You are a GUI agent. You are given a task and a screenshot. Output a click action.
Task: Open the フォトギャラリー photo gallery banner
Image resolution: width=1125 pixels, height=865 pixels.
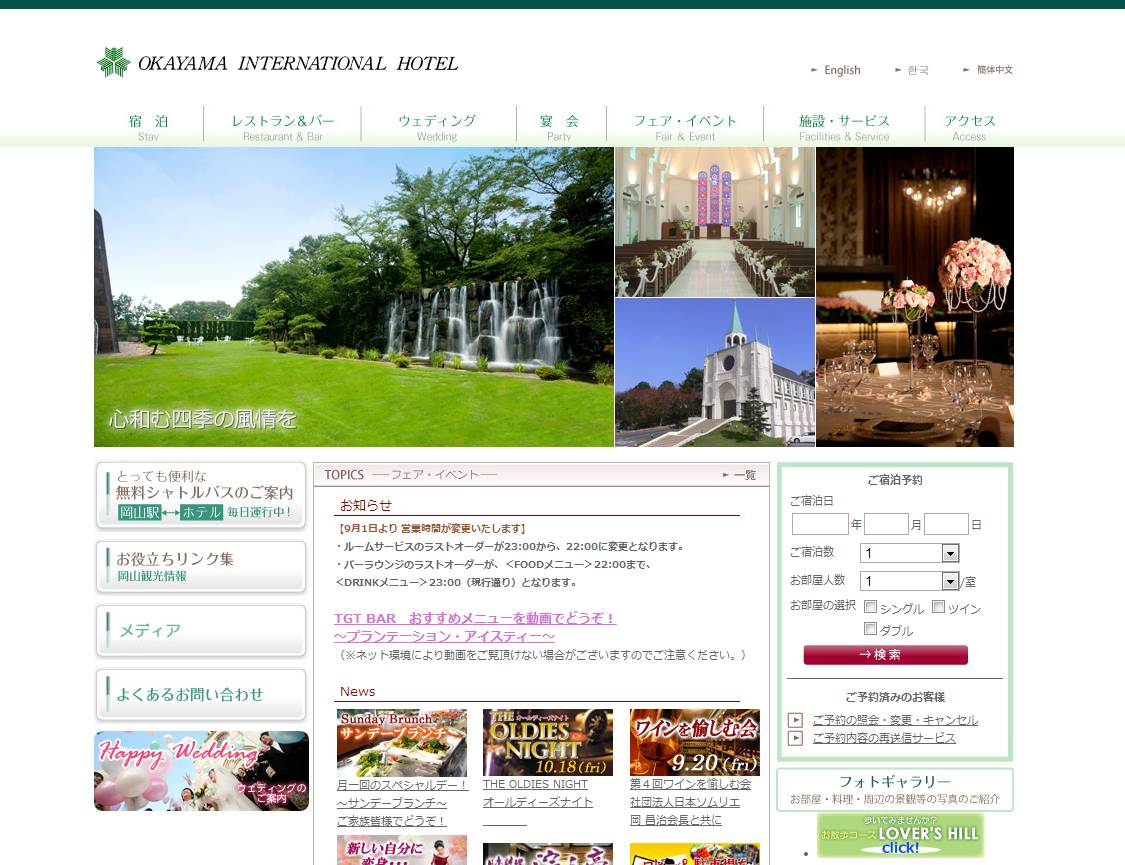coord(894,789)
